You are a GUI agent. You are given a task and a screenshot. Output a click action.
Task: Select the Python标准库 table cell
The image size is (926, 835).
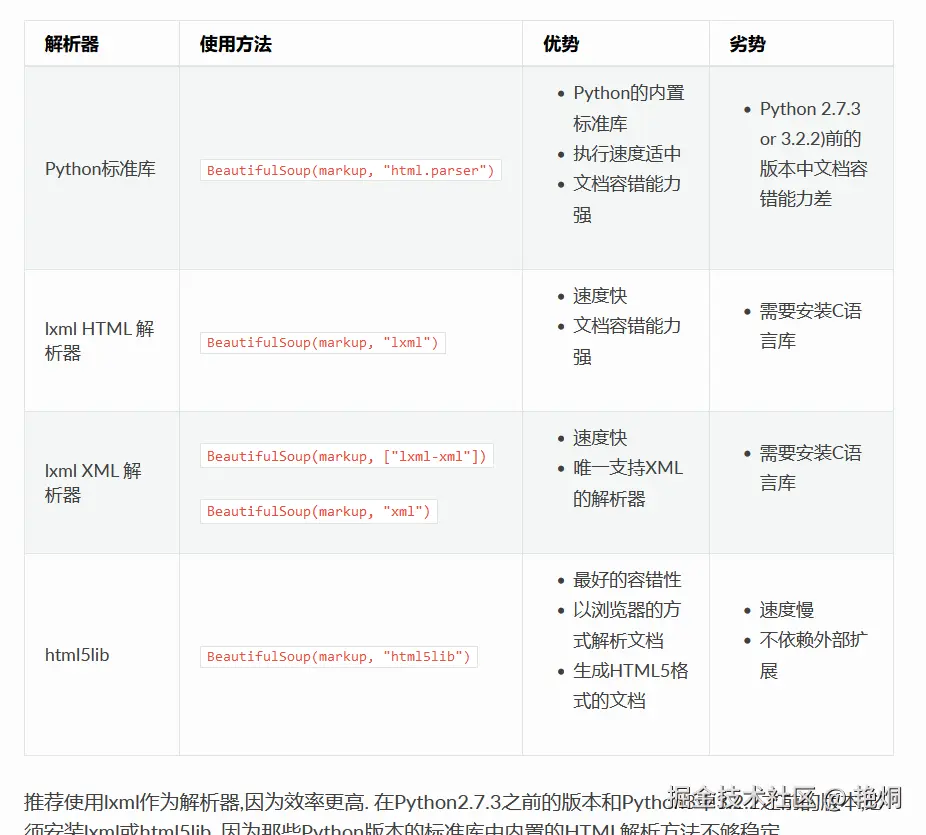[x=98, y=168]
